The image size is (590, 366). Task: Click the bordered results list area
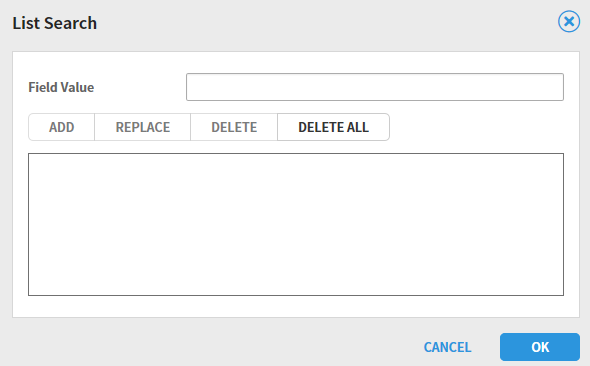[x=296, y=224]
